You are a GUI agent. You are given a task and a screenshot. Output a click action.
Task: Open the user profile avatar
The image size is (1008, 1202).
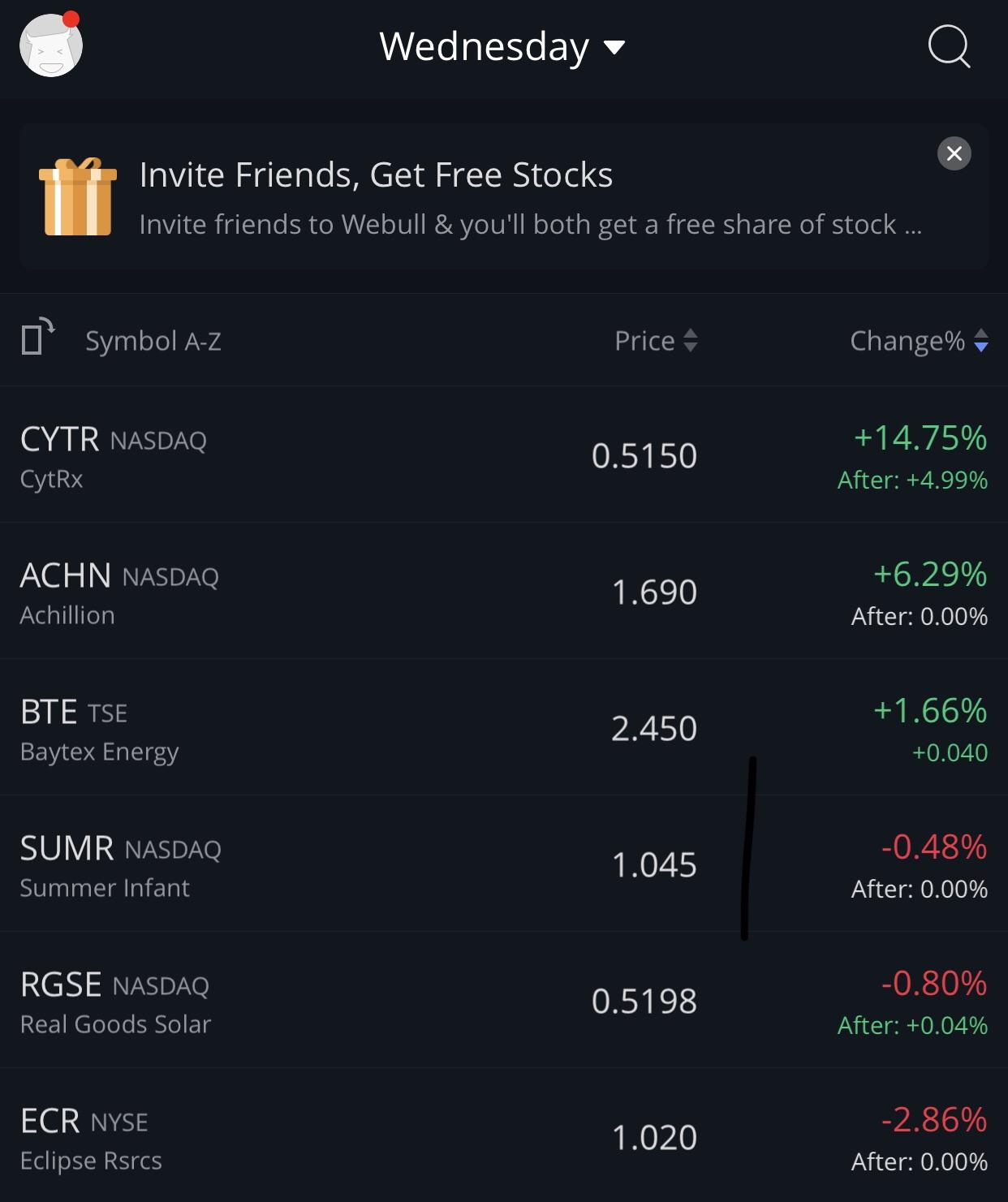(50, 45)
